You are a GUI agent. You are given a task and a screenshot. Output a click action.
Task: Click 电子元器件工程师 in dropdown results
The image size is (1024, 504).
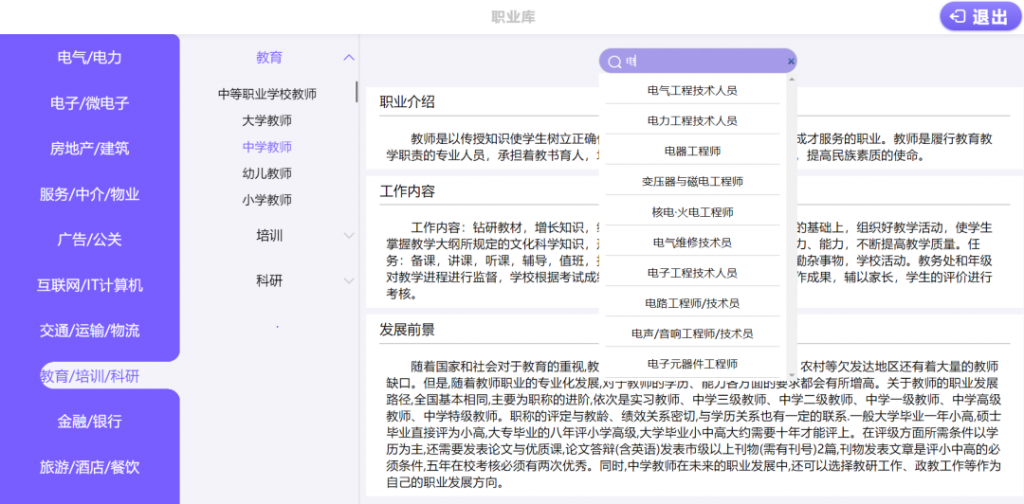692,364
